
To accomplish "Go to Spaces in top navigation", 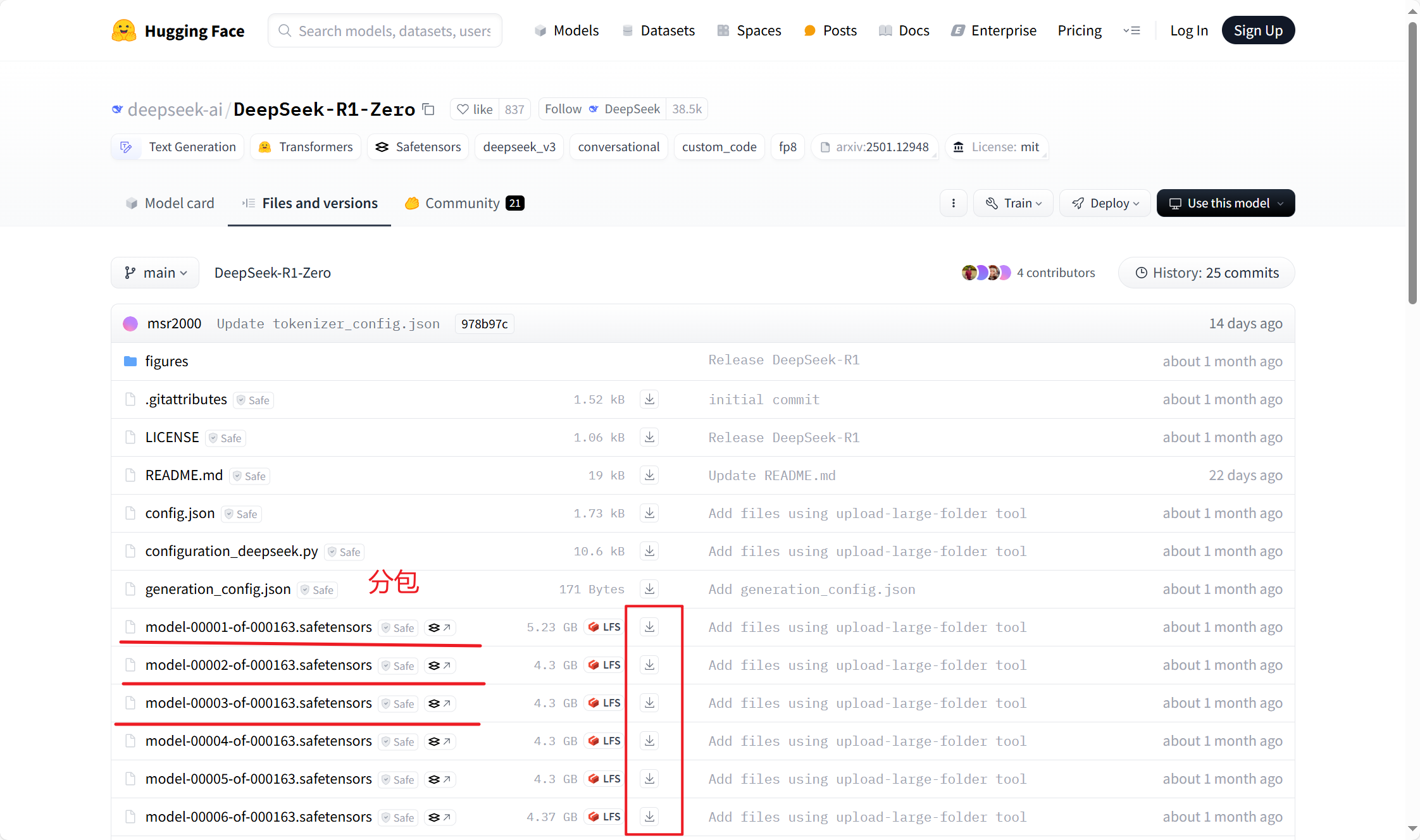I will click(749, 30).
